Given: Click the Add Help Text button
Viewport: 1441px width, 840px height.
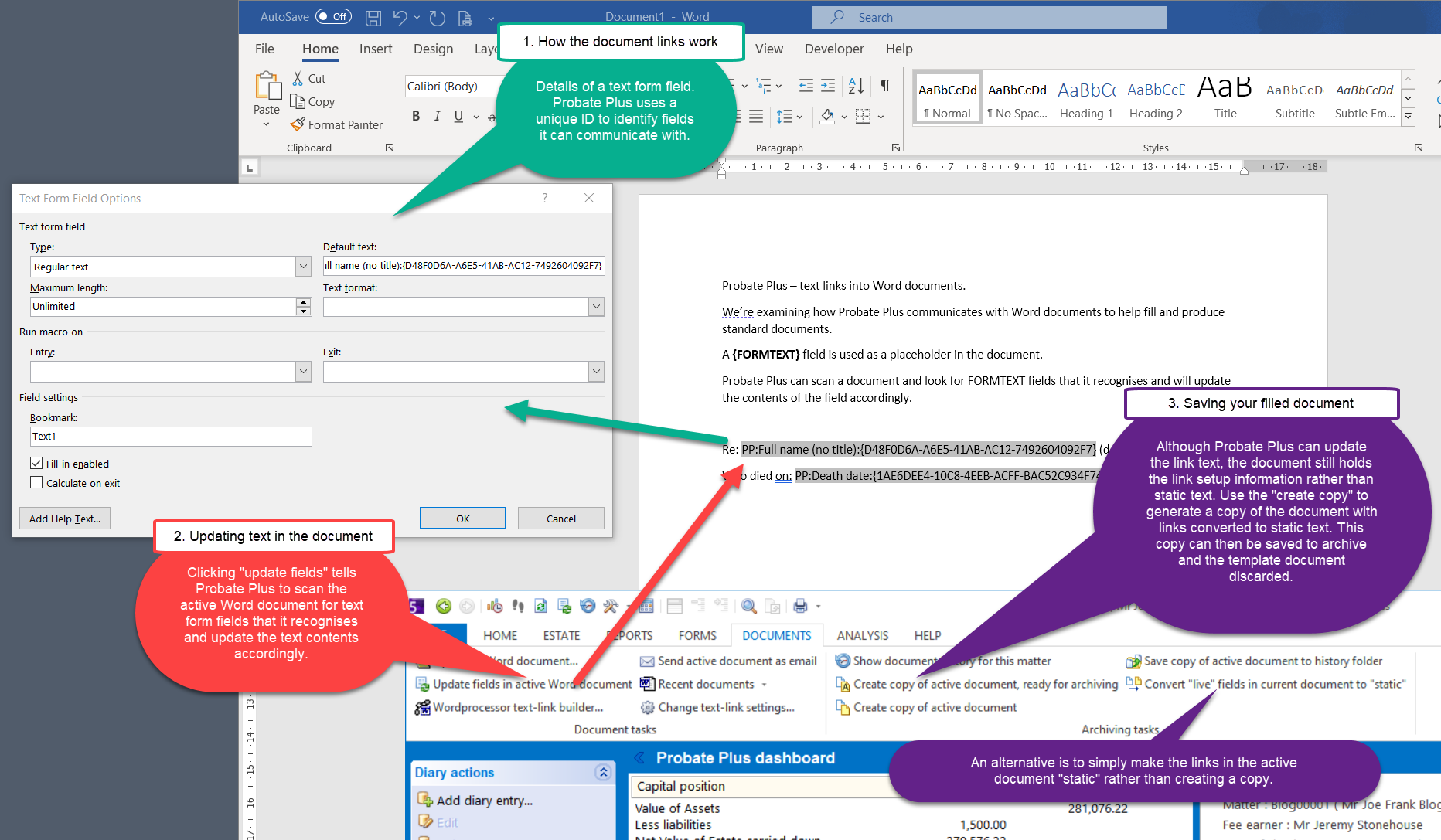Looking at the screenshot, I should point(65,519).
